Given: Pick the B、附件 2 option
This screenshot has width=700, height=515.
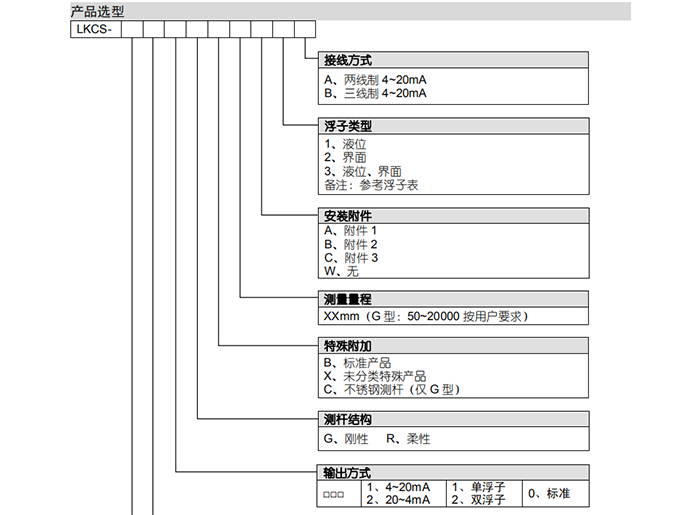Looking at the screenshot, I should 350,244.
